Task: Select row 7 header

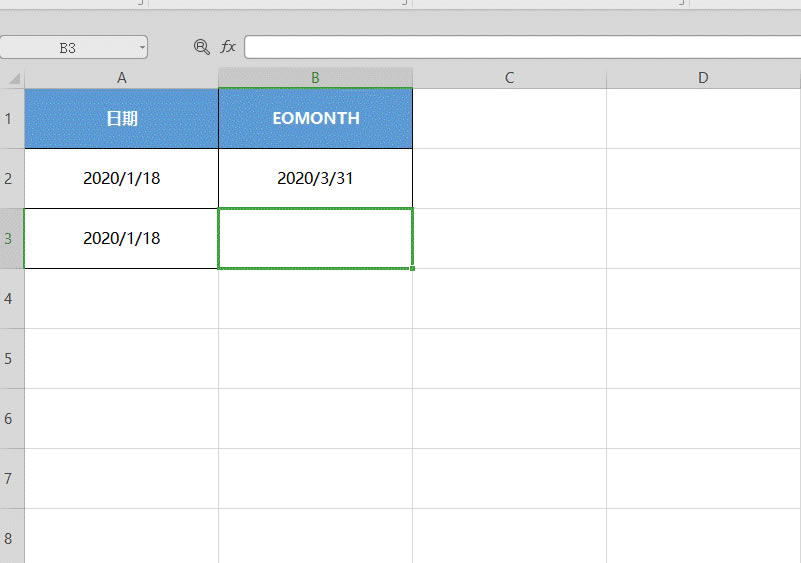Action: pos(11,478)
